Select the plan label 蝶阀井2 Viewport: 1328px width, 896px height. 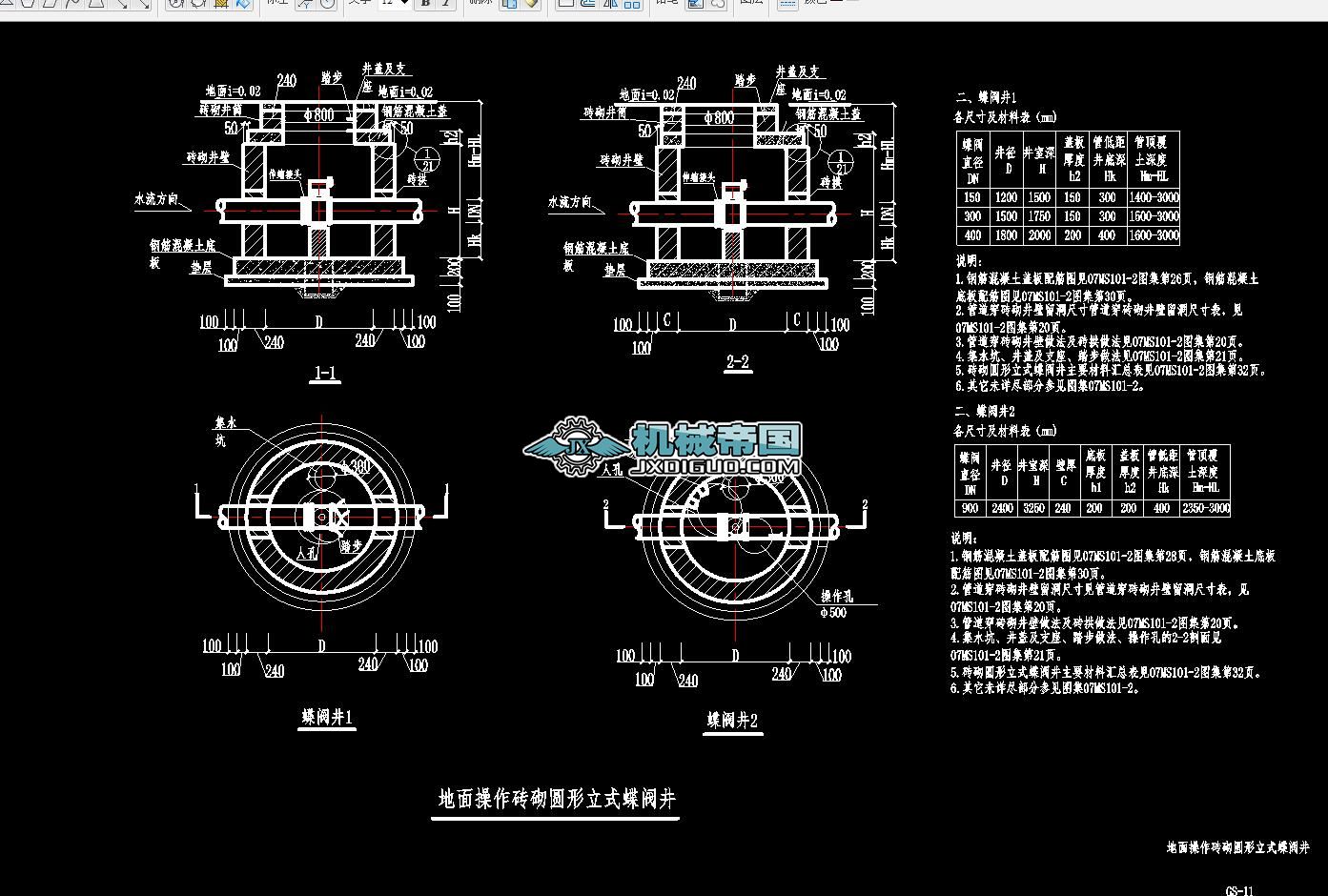point(732,721)
